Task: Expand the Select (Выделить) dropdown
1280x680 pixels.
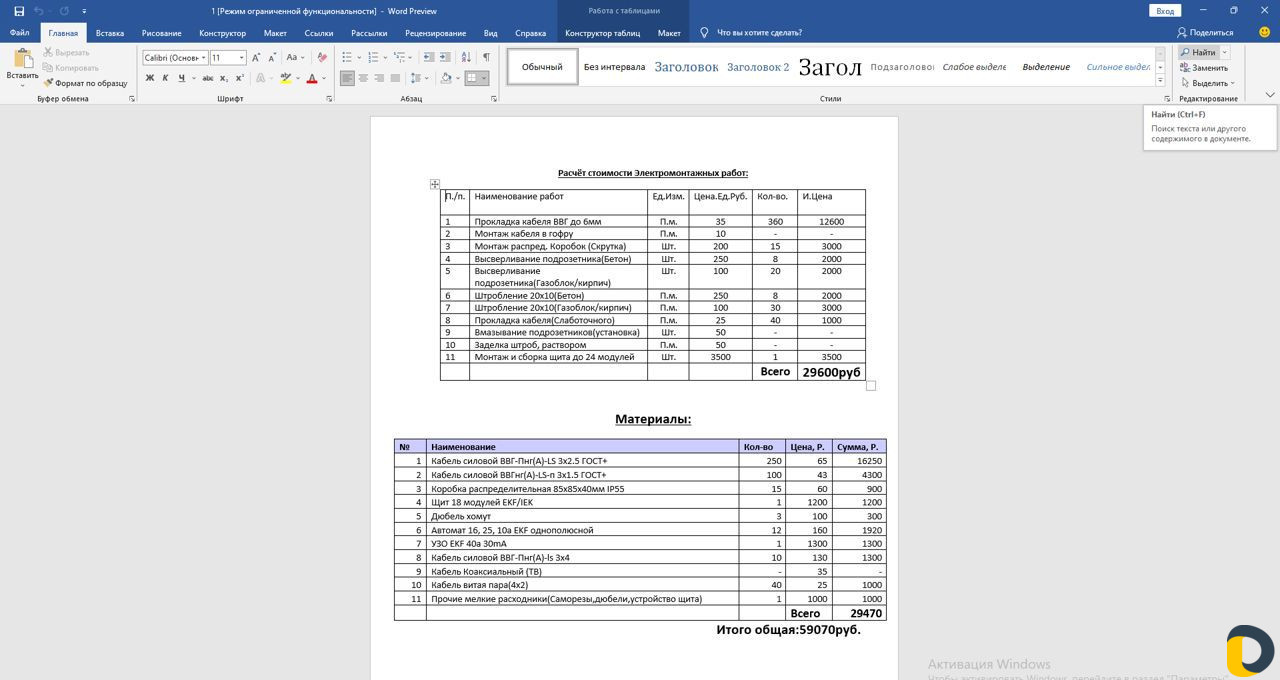Action: tap(1207, 83)
